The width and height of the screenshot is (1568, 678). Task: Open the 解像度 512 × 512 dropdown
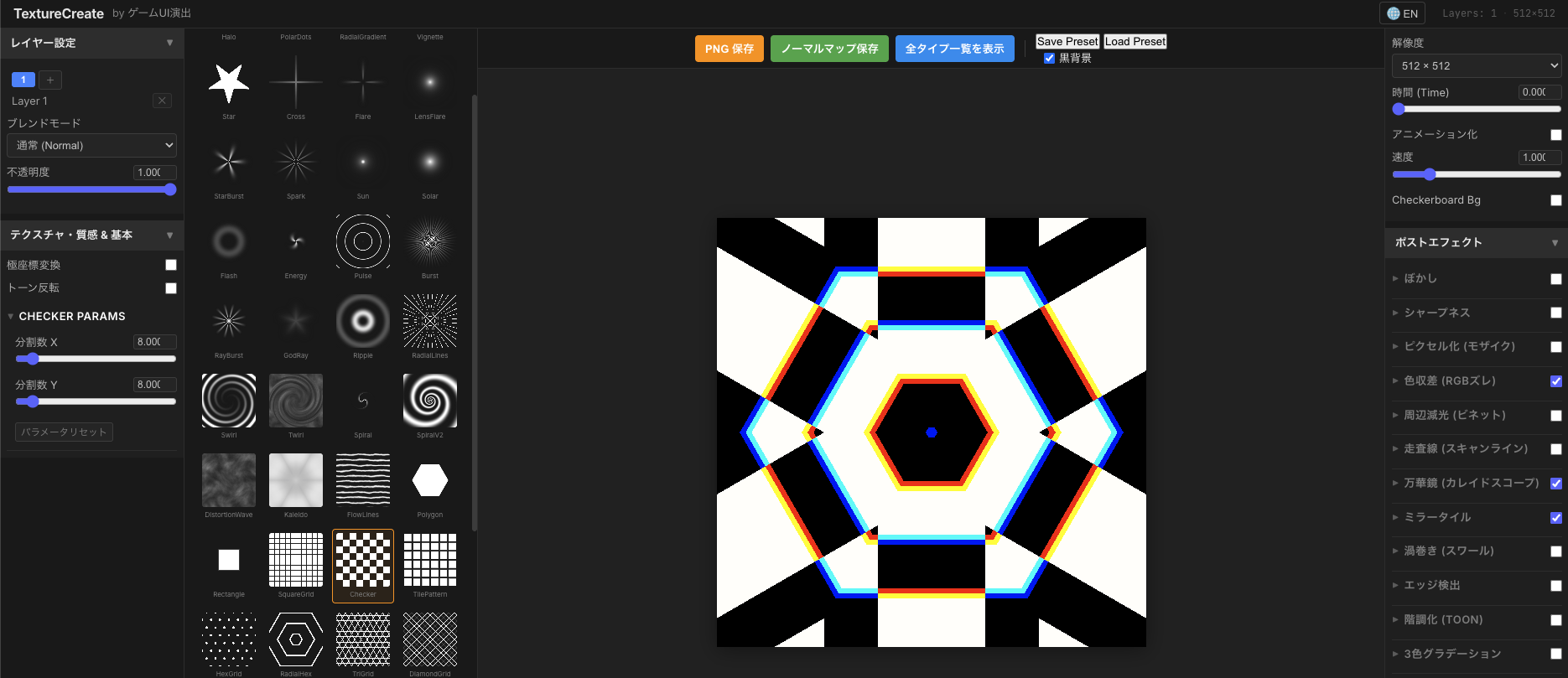[1476, 65]
